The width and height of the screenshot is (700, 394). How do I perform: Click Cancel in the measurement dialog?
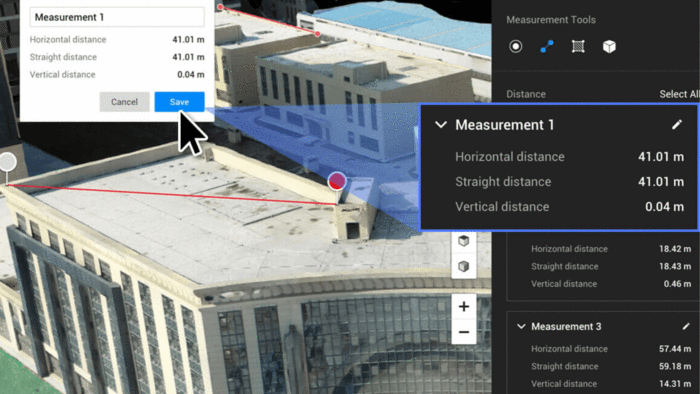124,102
